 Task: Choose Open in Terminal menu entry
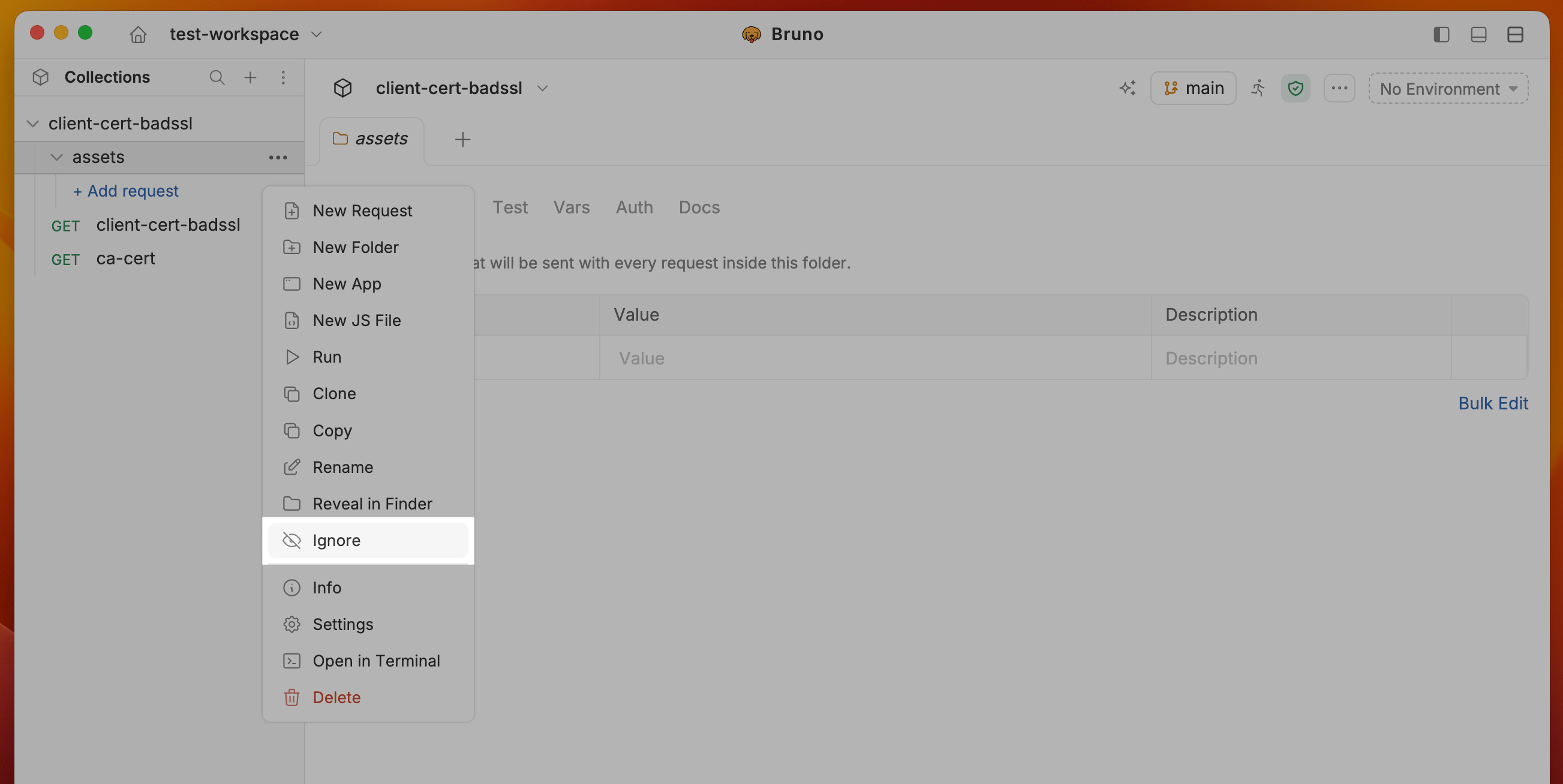click(368, 661)
